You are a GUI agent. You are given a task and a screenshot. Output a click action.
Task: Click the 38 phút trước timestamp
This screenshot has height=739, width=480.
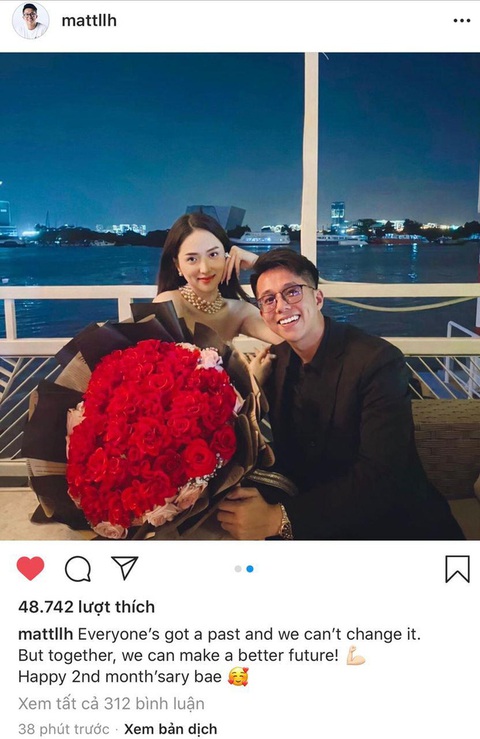(63, 729)
